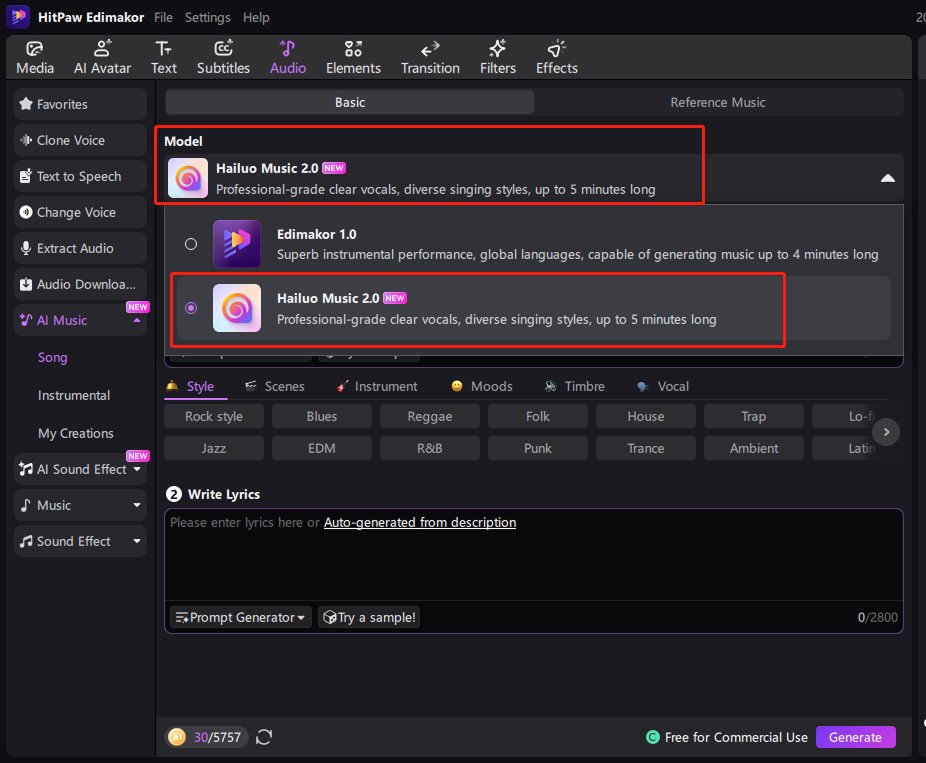926x763 pixels.
Task: Select the AI Avatar tool
Action: point(102,58)
